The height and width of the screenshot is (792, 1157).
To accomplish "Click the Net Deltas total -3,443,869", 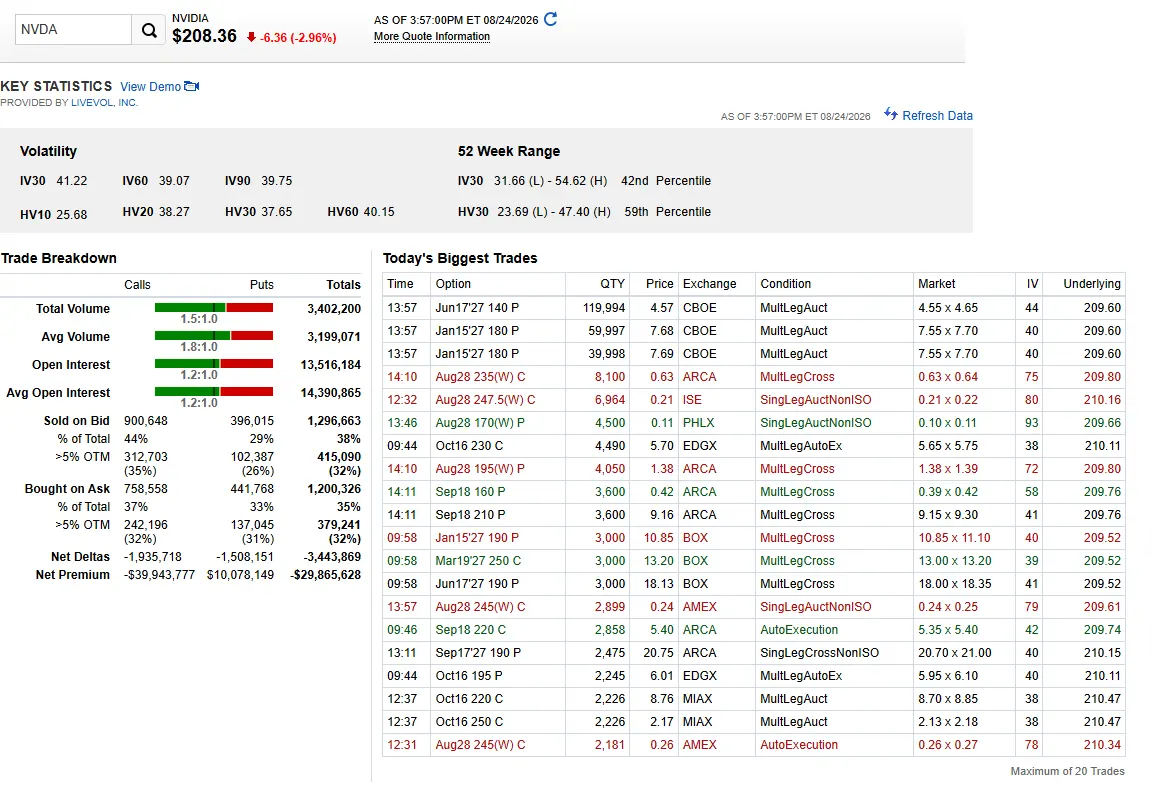I will [332, 557].
